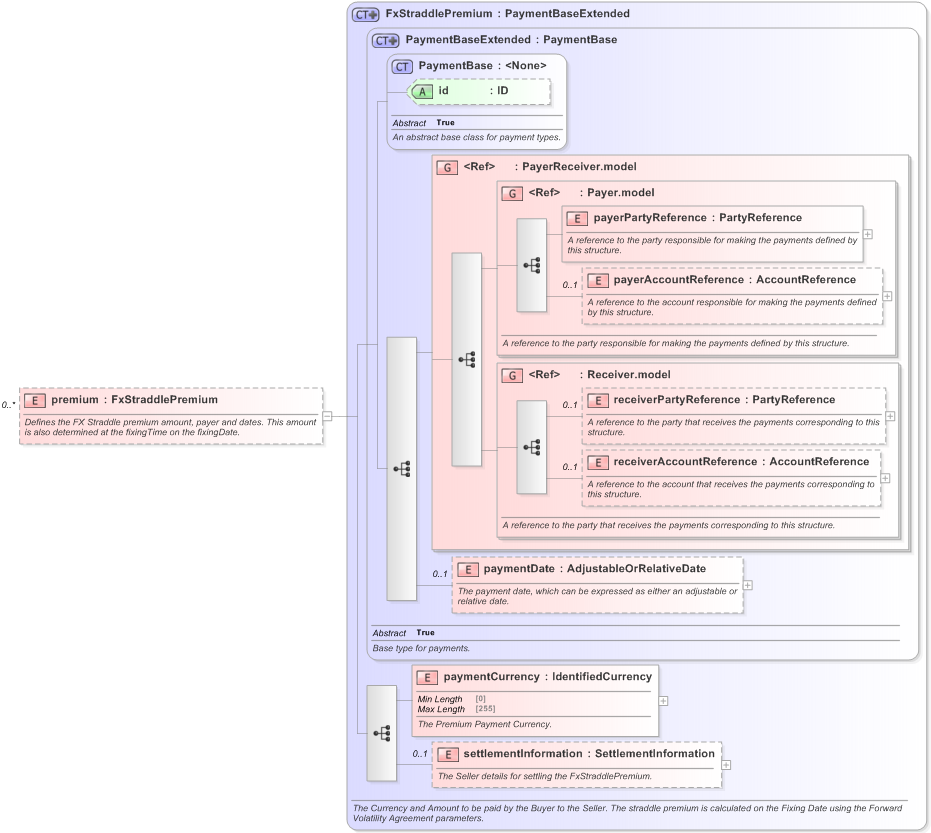Screen dimensions: 931x833
Task: Click the E icon of paymentCurrency
Action: 427,677
